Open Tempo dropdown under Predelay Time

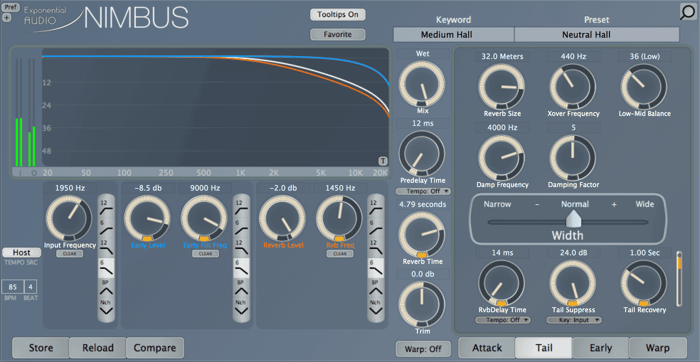(x=423, y=191)
